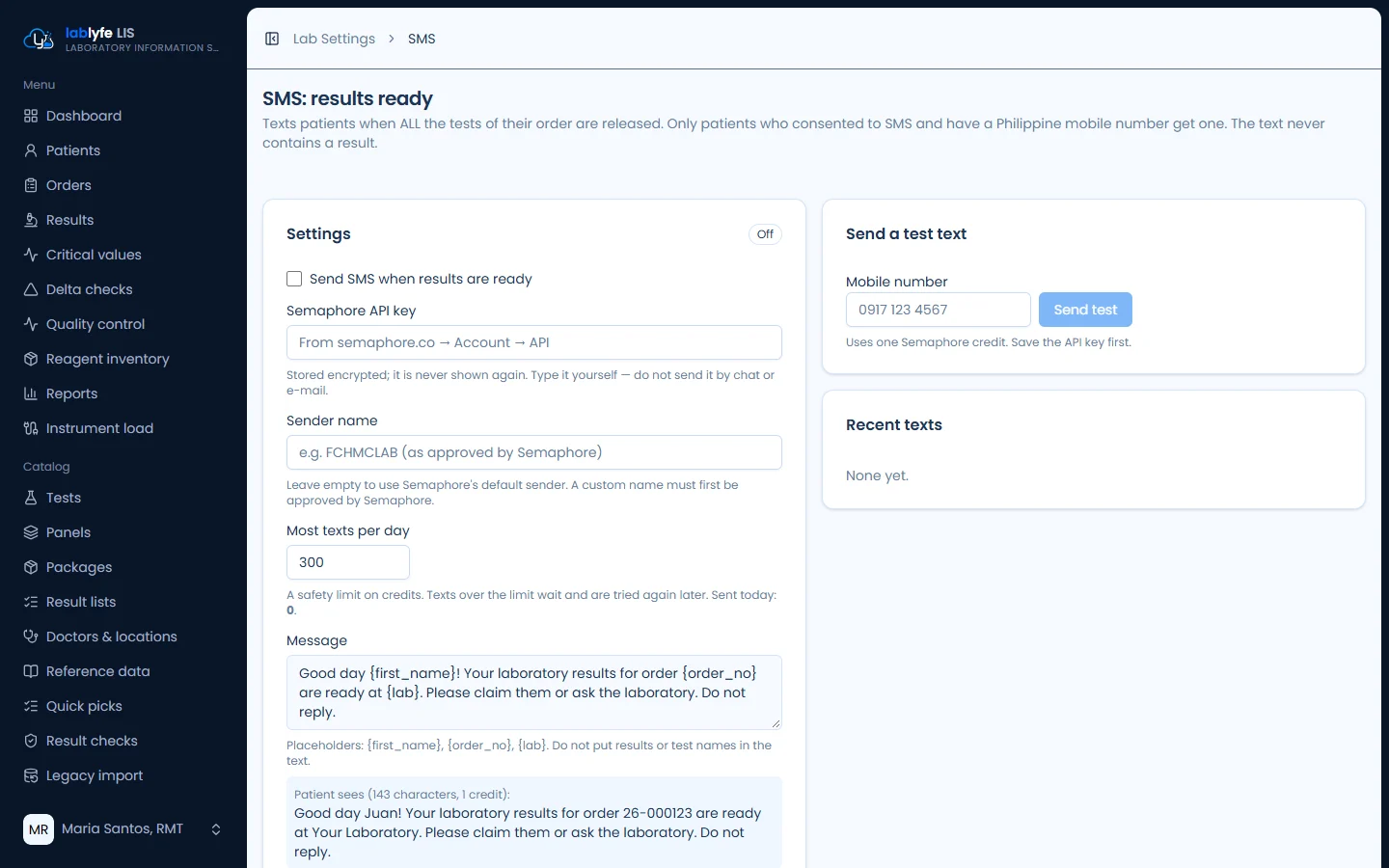Select the Tests flask icon
This screenshot has height=868, width=1389.
31,498
